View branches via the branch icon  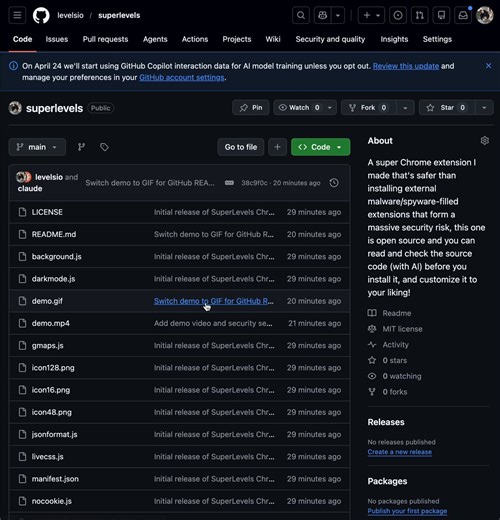point(81,147)
